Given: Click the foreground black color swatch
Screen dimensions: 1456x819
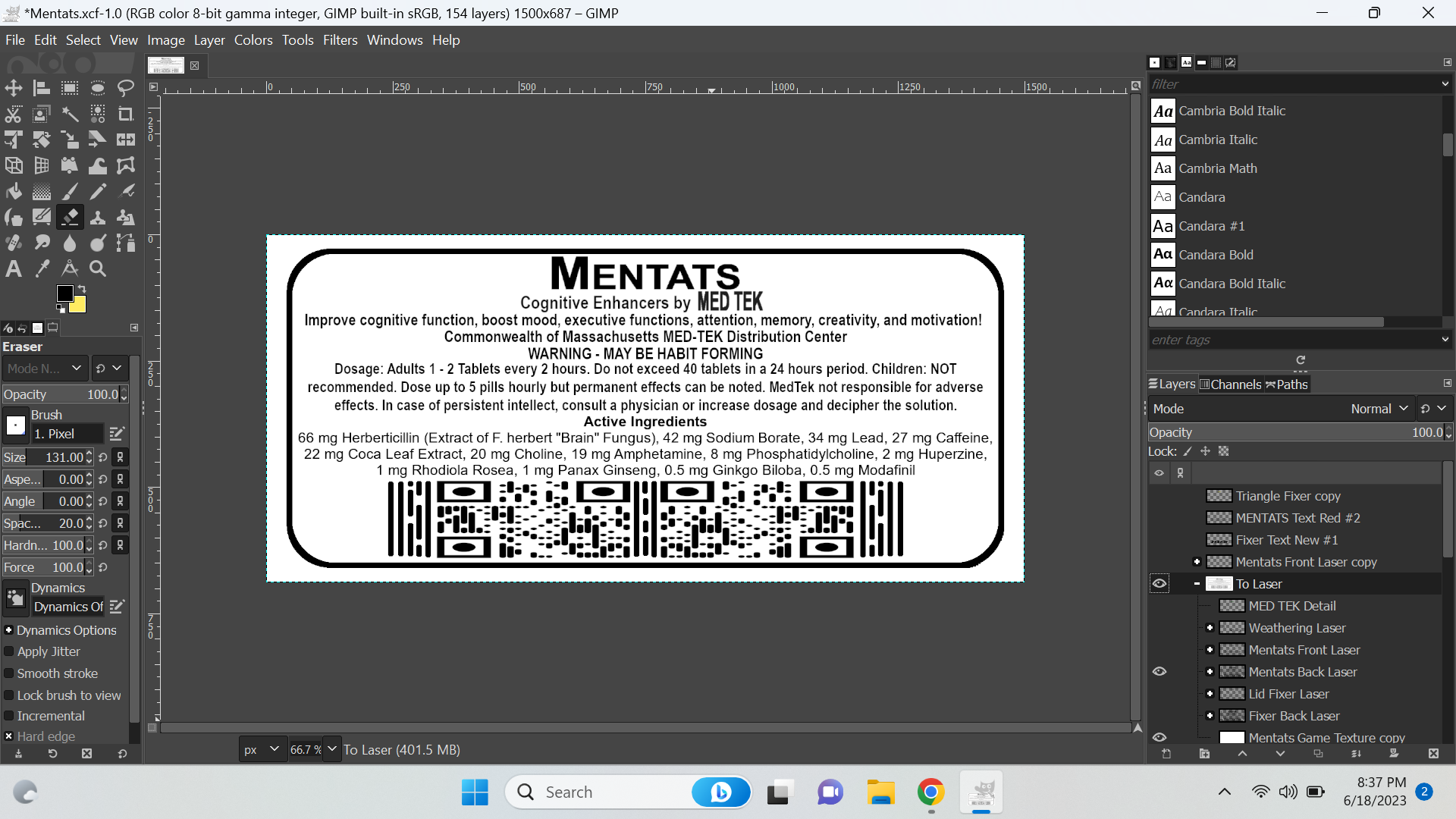Looking at the screenshot, I should (64, 293).
